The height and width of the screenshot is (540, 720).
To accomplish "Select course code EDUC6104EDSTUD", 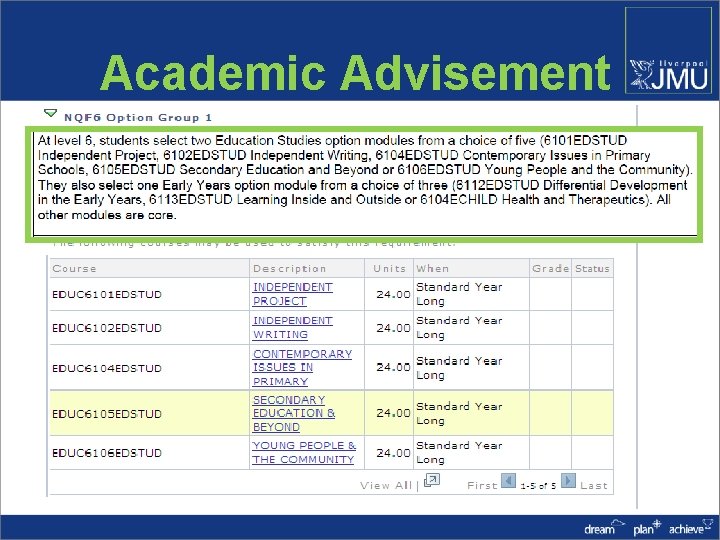I will click(107, 368).
